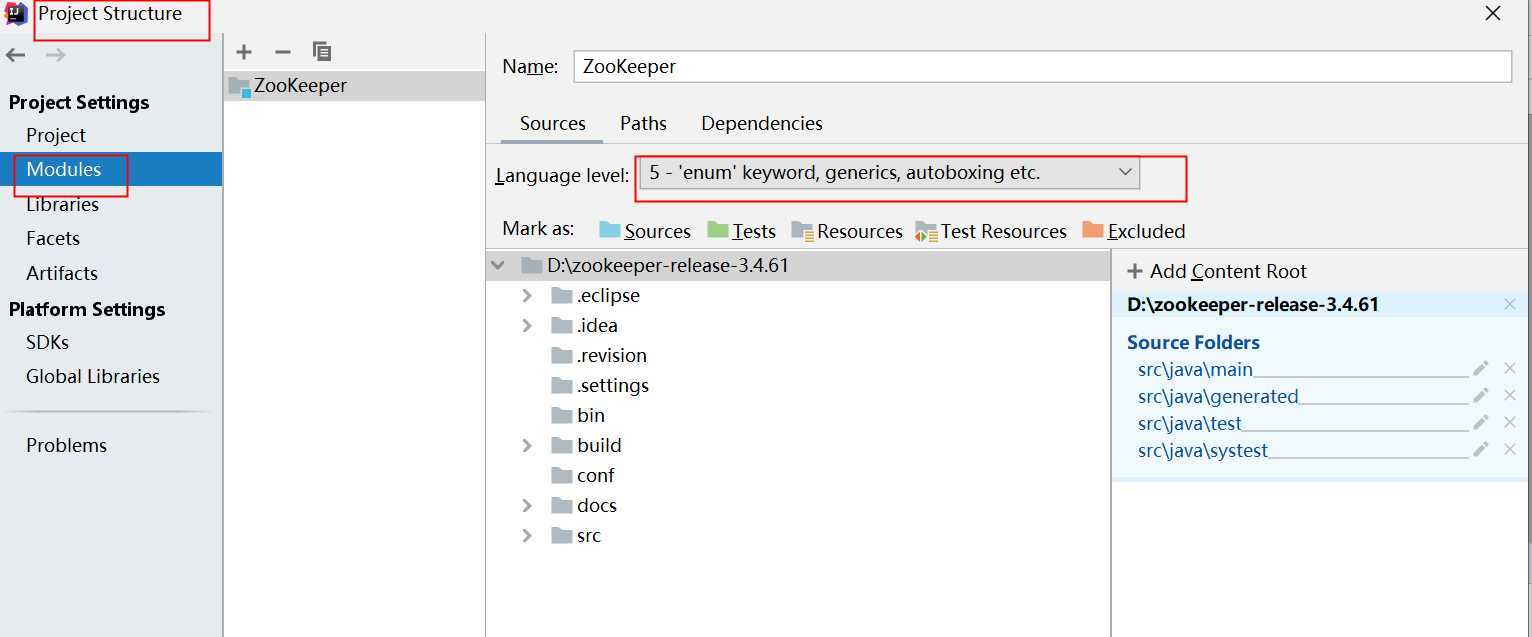Select the ZooKeeper module
Image resolution: width=1532 pixels, height=637 pixels.
(x=355, y=86)
